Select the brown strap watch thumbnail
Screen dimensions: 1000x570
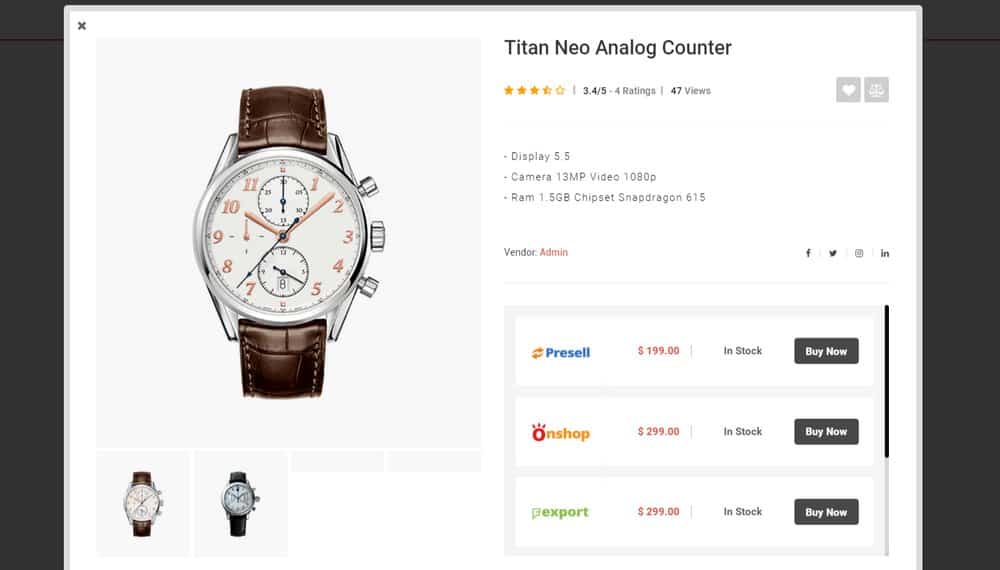143,504
